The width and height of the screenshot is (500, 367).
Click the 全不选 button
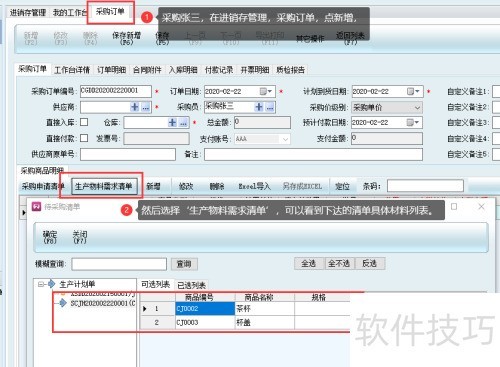(339, 263)
